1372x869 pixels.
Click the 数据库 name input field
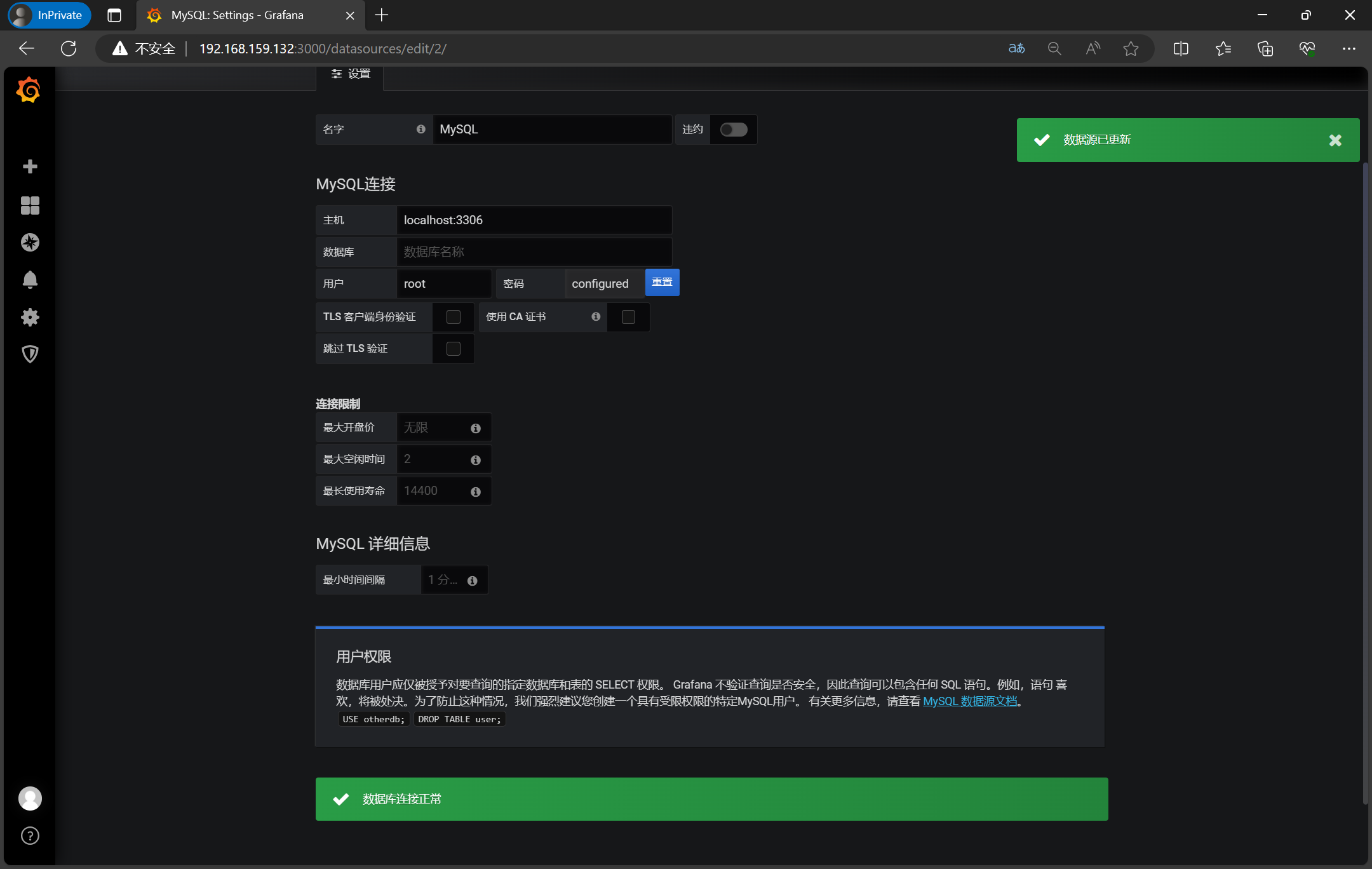(x=534, y=252)
